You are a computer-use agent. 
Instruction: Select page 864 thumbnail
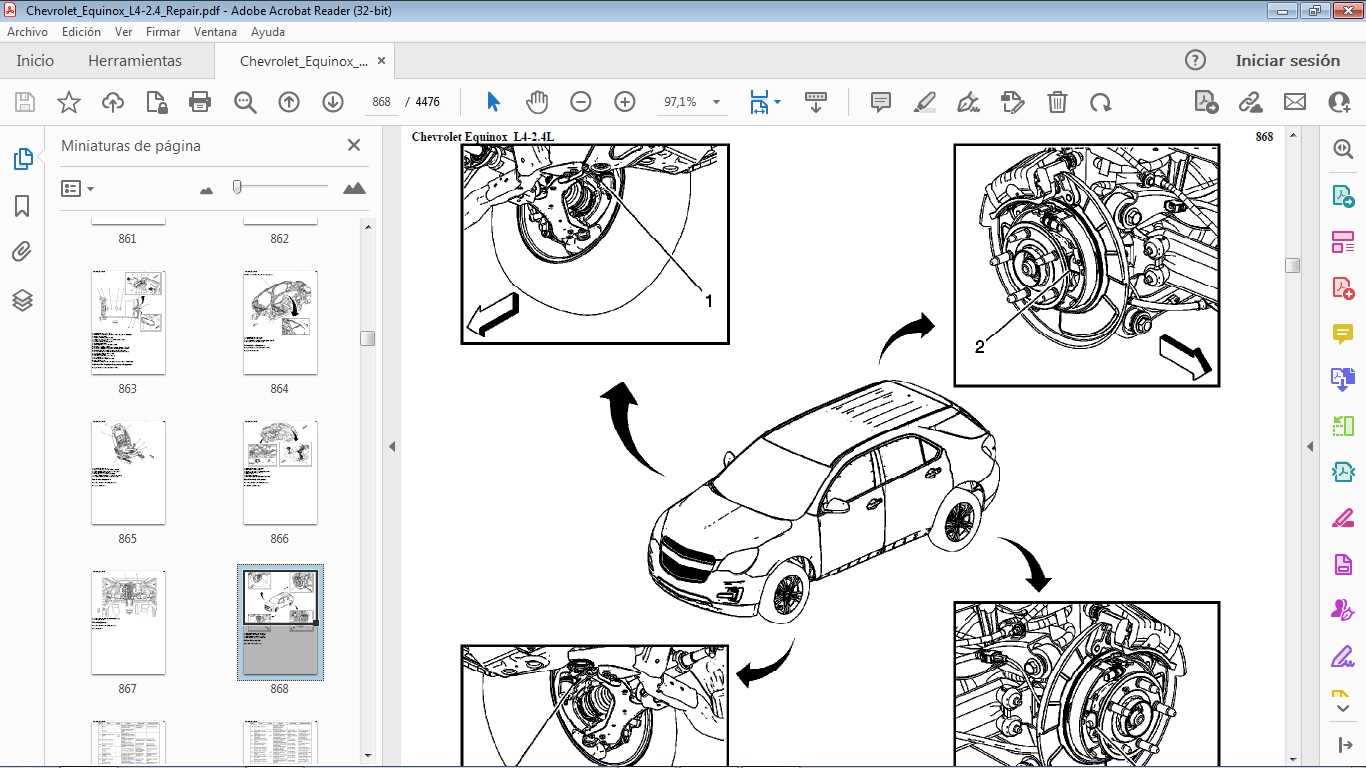tap(280, 322)
